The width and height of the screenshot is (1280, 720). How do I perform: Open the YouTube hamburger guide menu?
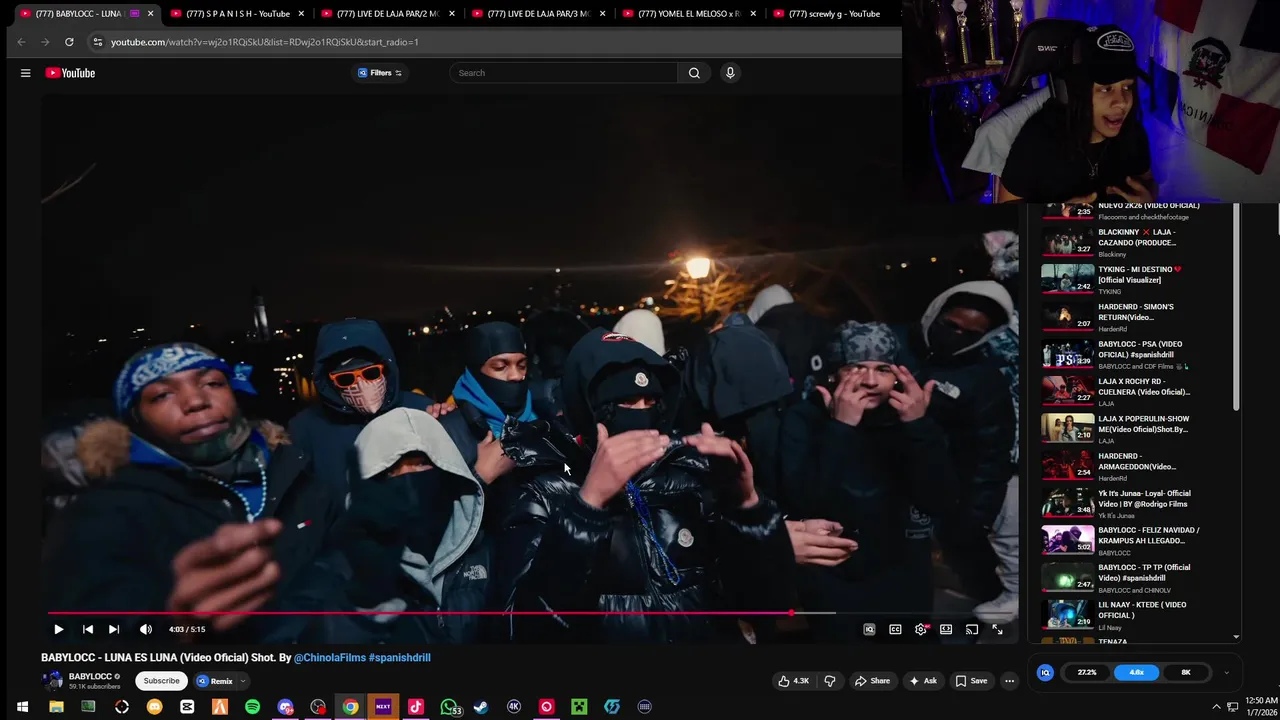pyautogui.click(x=25, y=73)
